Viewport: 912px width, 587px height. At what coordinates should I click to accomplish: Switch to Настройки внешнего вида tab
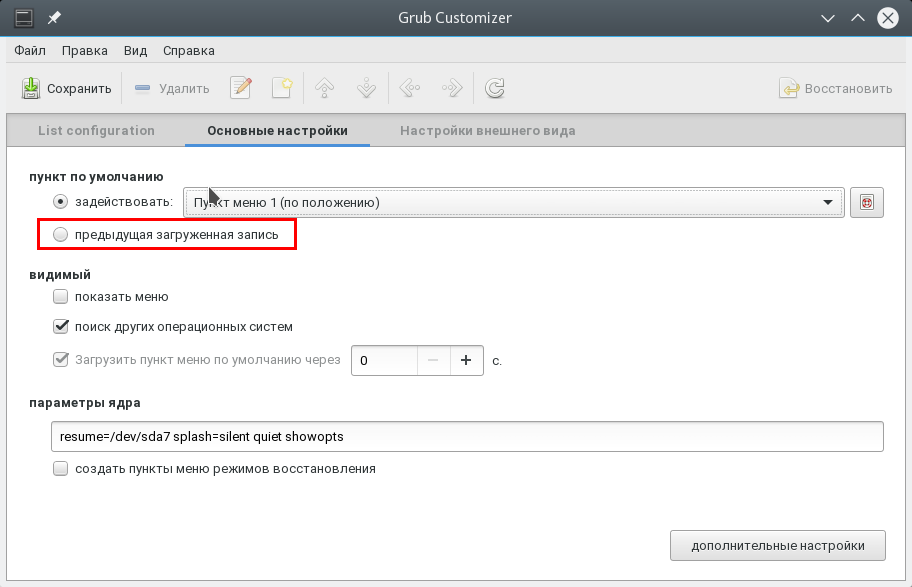tap(487, 130)
